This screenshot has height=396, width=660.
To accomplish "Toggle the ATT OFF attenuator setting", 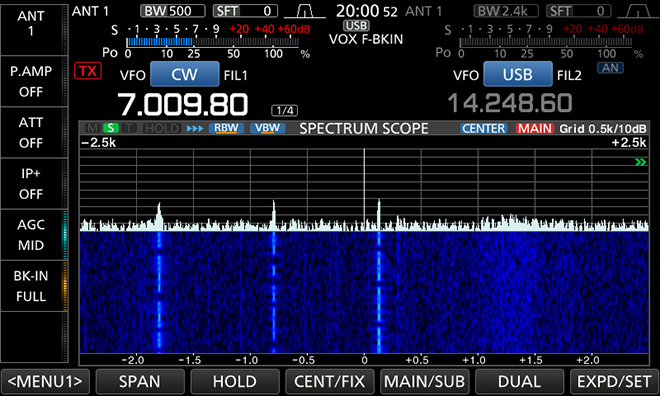I will [x=32, y=133].
